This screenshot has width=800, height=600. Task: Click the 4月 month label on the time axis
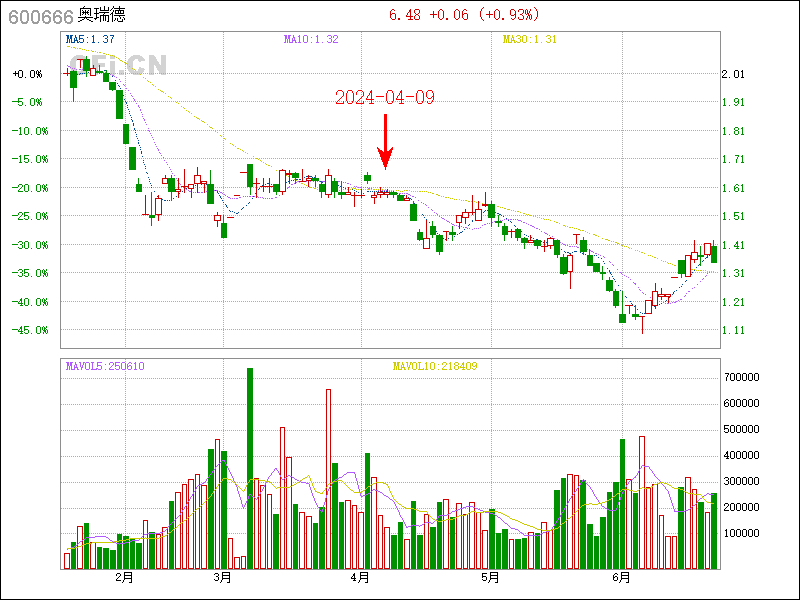(x=359, y=578)
